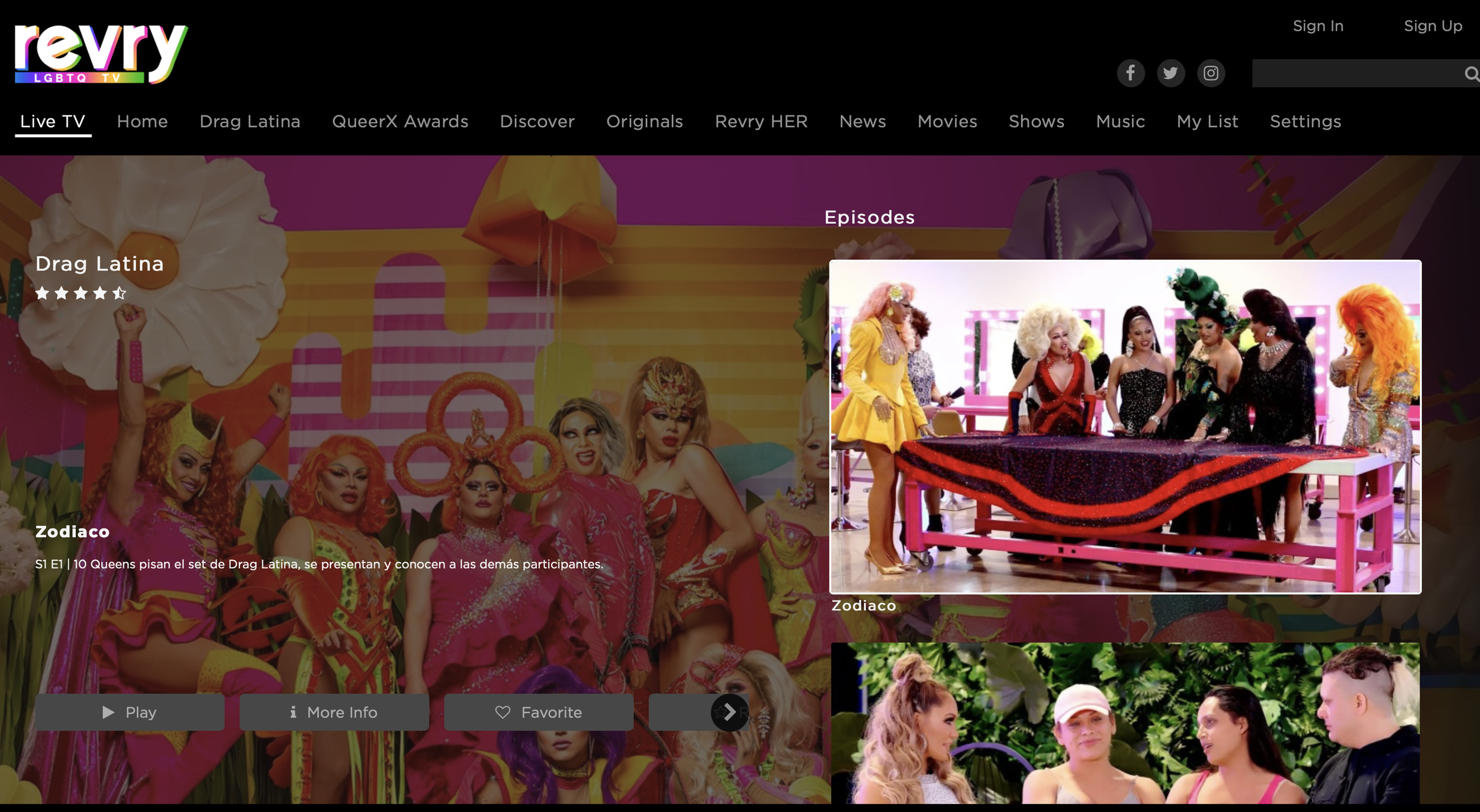Toggle Favorite for Drag Latina

coord(538,712)
